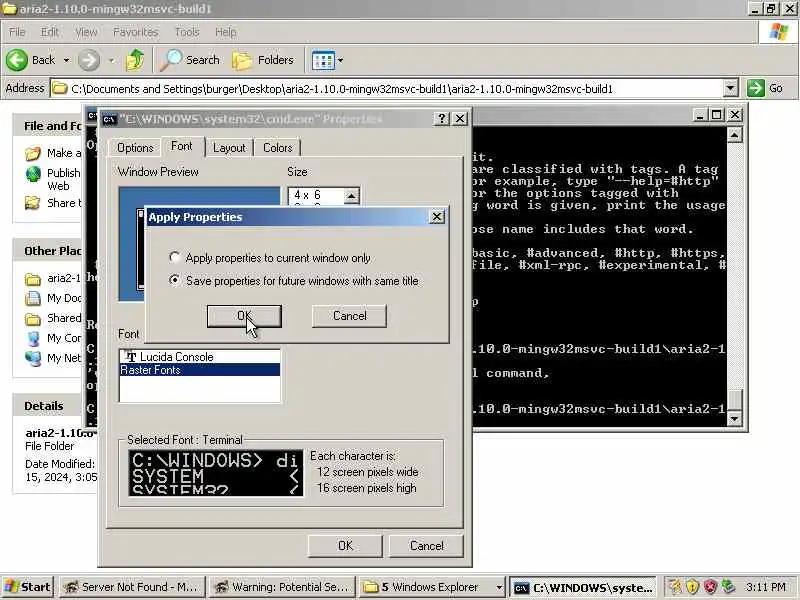Viewport: 800px width, 600px height.
Task: Open the Favorites menu
Action: click(x=136, y=32)
